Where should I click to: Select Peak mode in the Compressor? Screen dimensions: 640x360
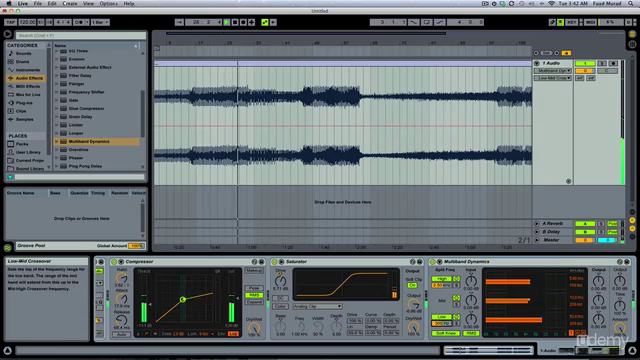tap(254, 288)
